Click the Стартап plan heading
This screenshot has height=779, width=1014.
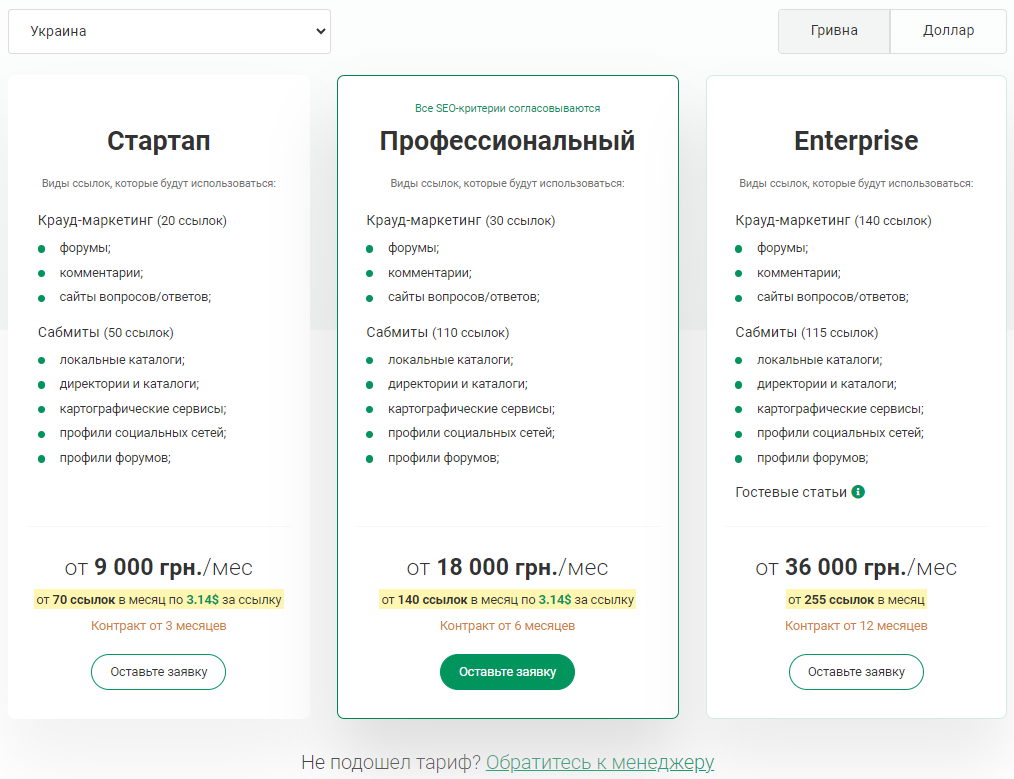pos(159,141)
